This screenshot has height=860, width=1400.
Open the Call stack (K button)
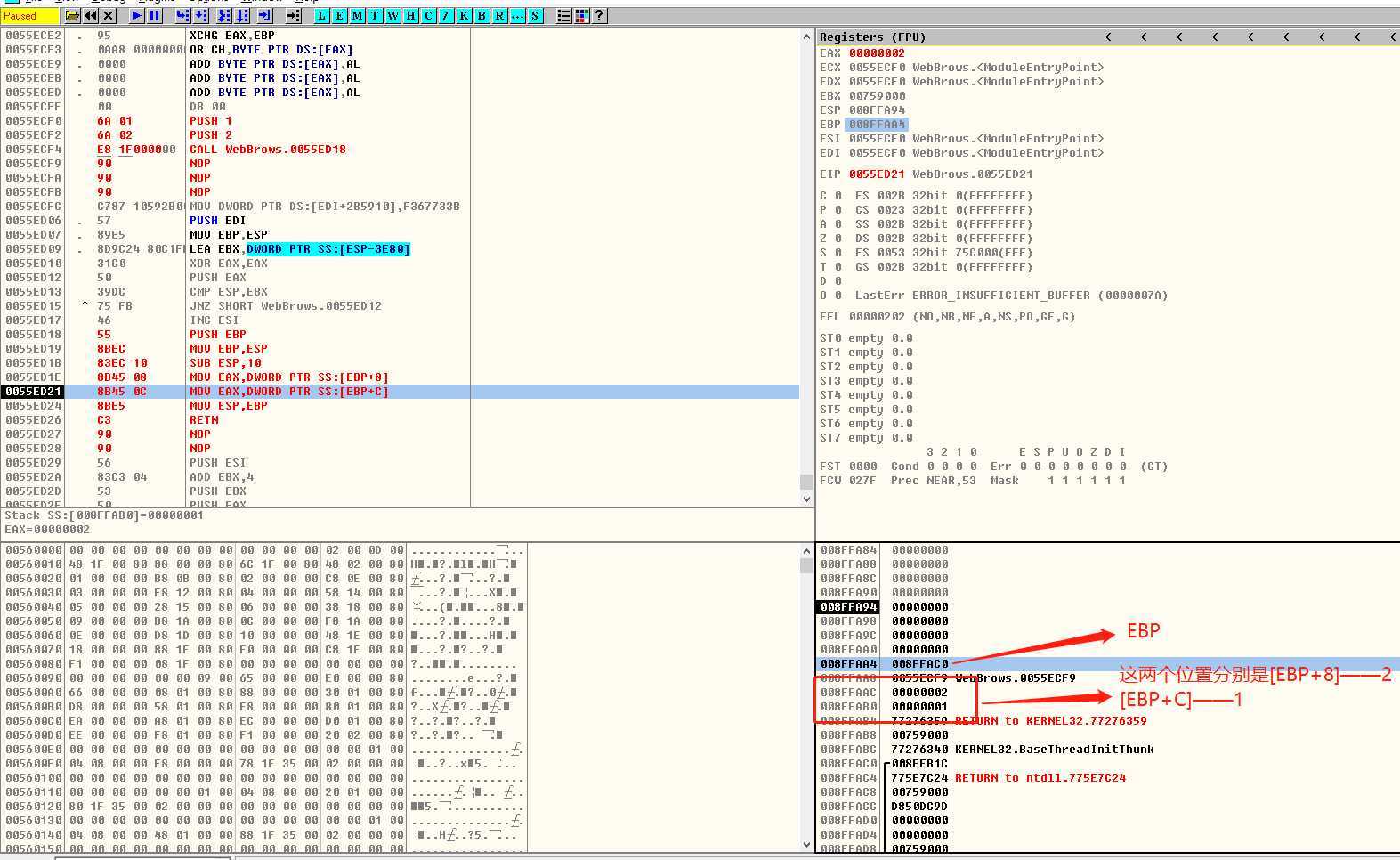point(464,15)
